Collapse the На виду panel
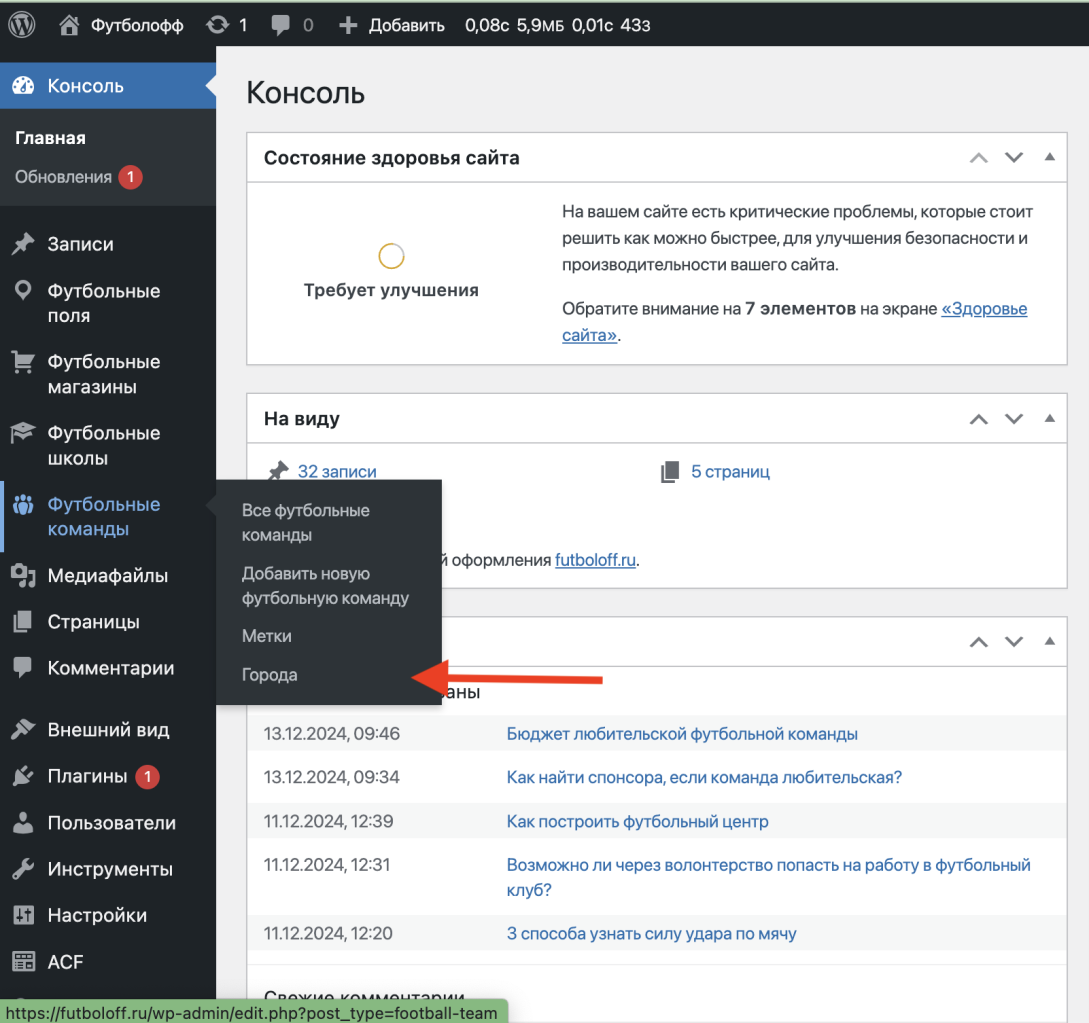The height and width of the screenshot is (1023, 1089). [1049, 418]
